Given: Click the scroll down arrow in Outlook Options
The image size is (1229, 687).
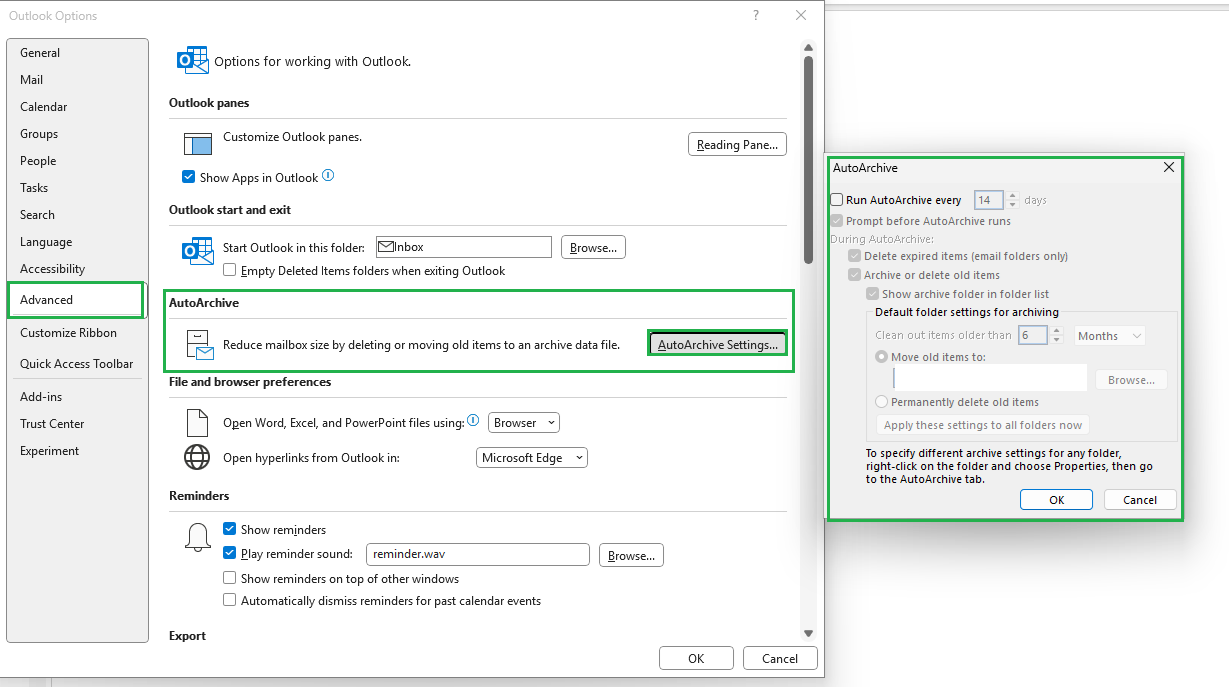Looking at the screenshot, I should tap(808, 632).
